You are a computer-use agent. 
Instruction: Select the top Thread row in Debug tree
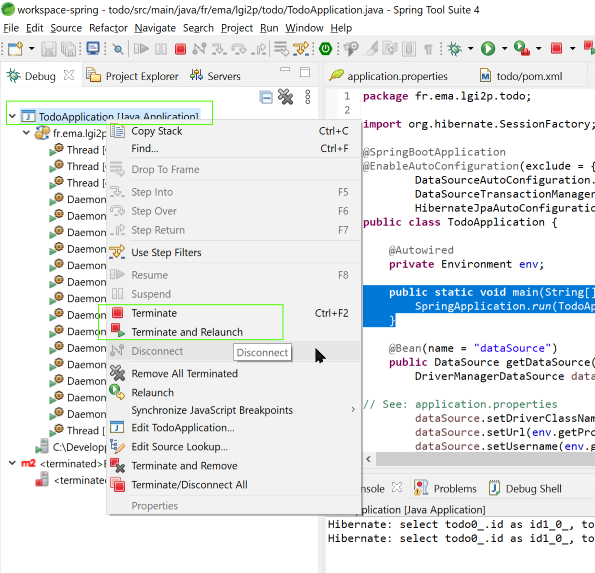pyautogui.click(x=77, y=150)
